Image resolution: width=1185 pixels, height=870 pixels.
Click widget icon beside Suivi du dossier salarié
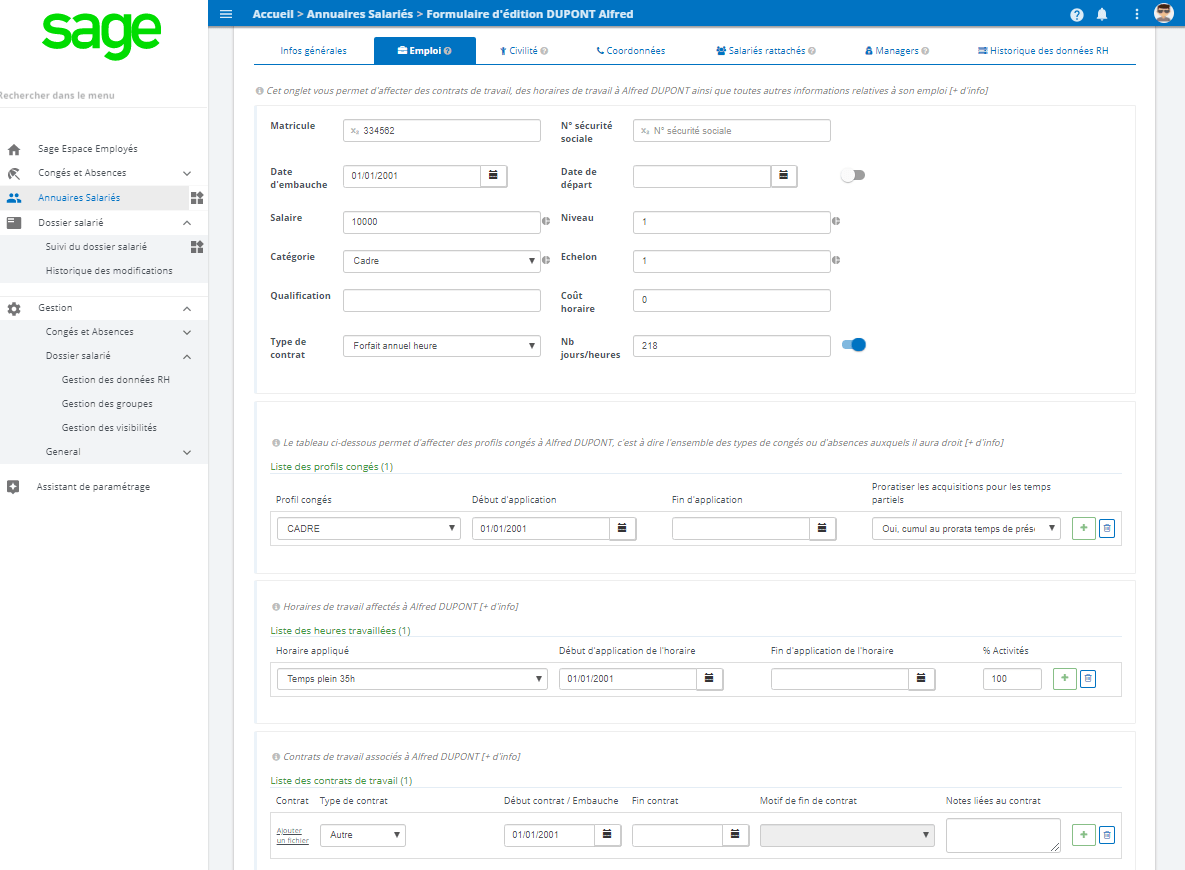[x=197, y=247]
